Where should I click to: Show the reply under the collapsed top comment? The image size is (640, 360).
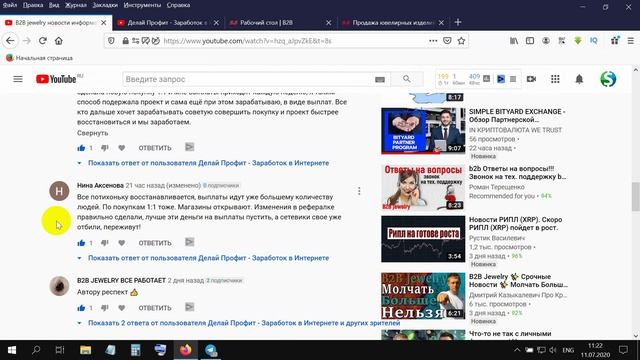208,163
